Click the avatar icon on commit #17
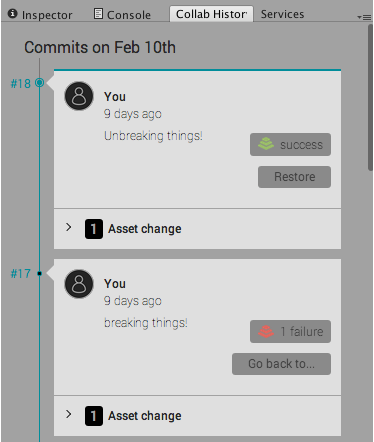Image resolution: width=374 pixels, height=442 pixels. click(79, 284)
